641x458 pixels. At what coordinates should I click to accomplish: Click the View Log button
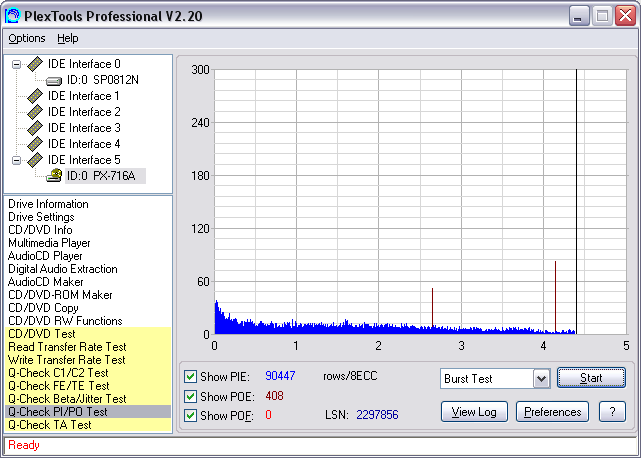(474, 412)
